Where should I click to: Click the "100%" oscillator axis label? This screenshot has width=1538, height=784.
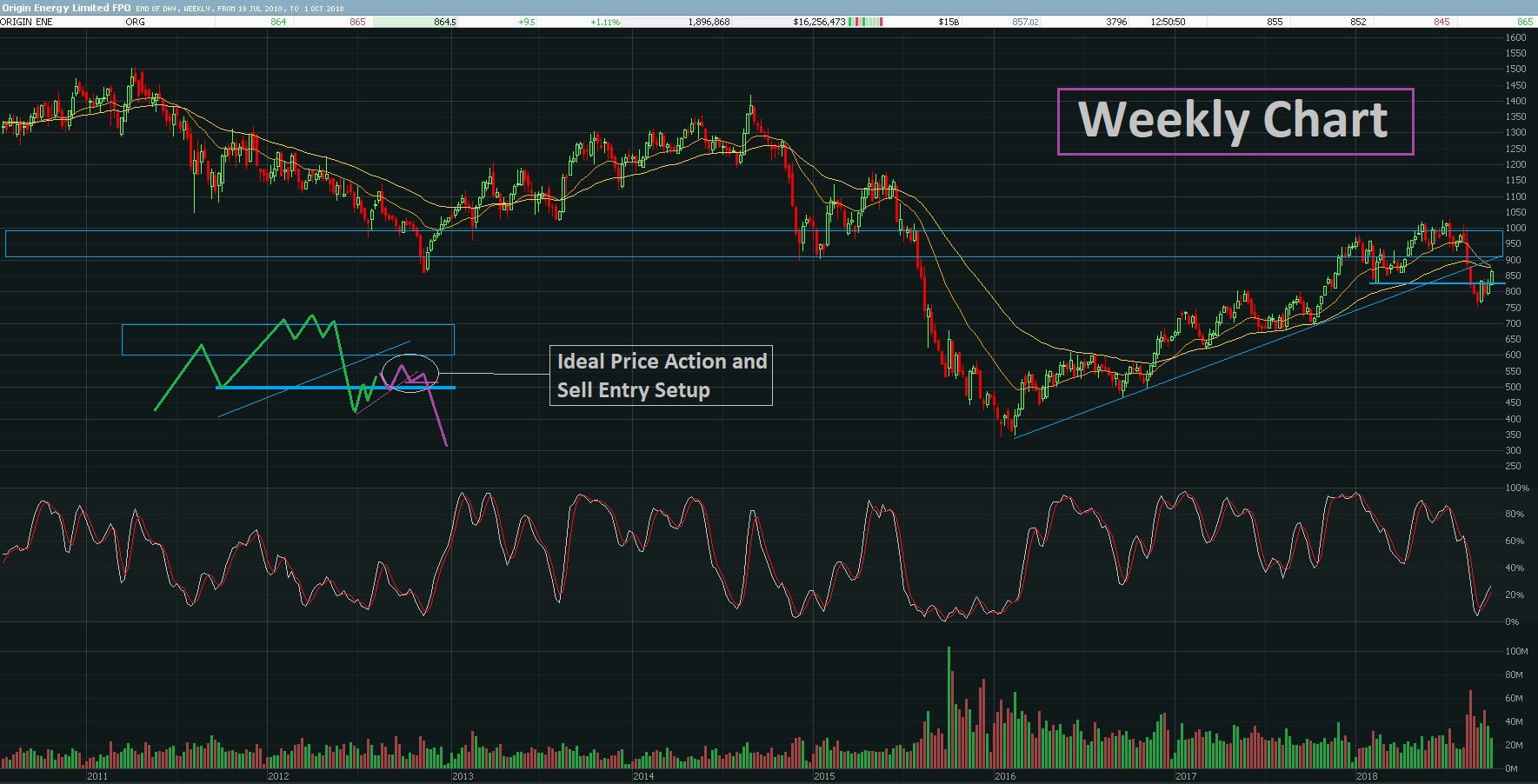(1516, 488)
